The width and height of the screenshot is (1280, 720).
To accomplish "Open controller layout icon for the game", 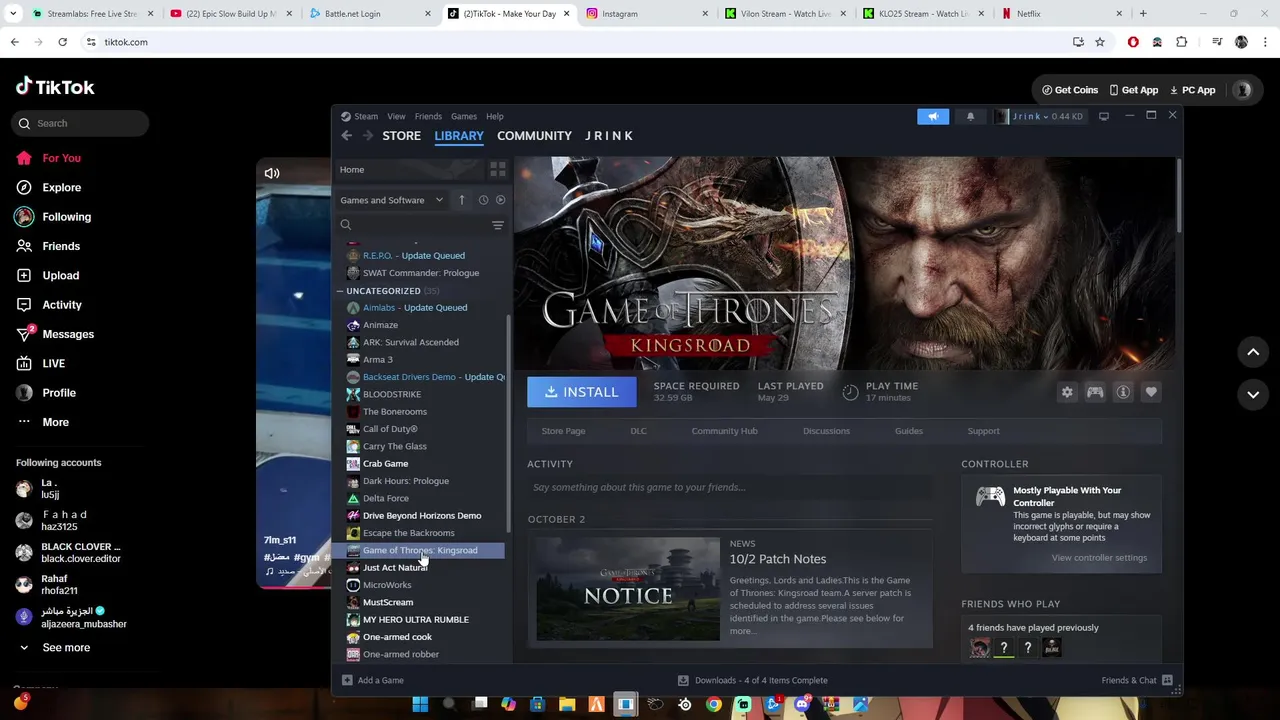I will click(1095, 392).
